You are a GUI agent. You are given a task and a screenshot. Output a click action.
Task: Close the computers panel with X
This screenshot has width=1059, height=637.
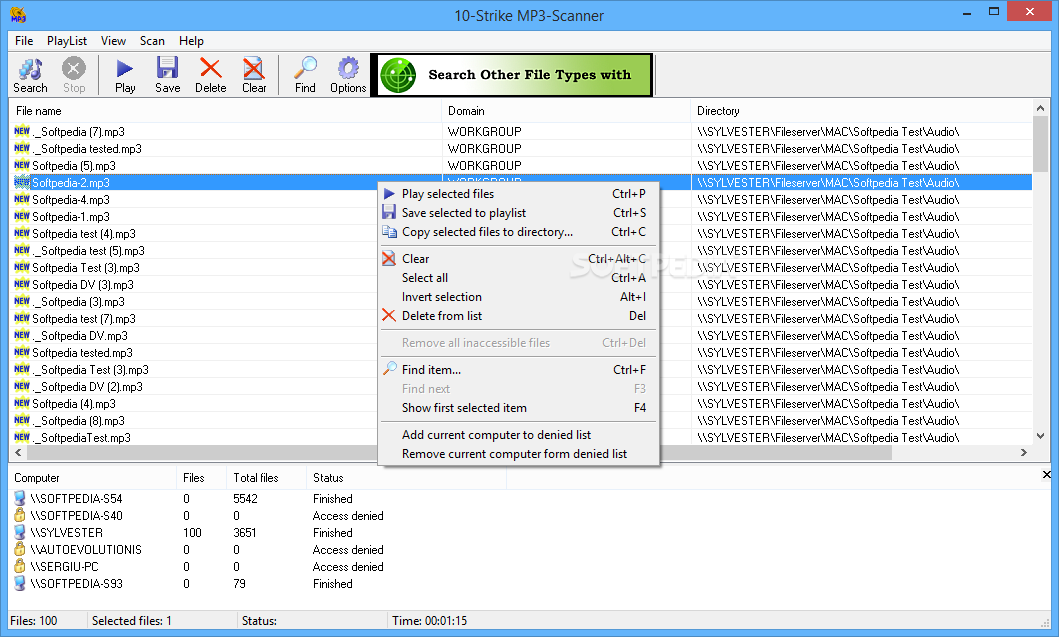[1046, 475]
